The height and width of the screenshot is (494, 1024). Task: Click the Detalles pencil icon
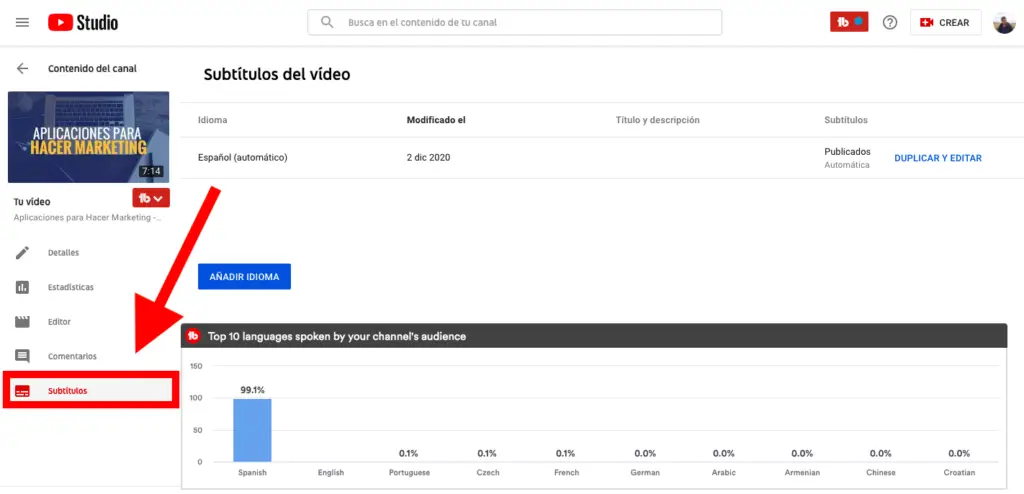point(22,253)
